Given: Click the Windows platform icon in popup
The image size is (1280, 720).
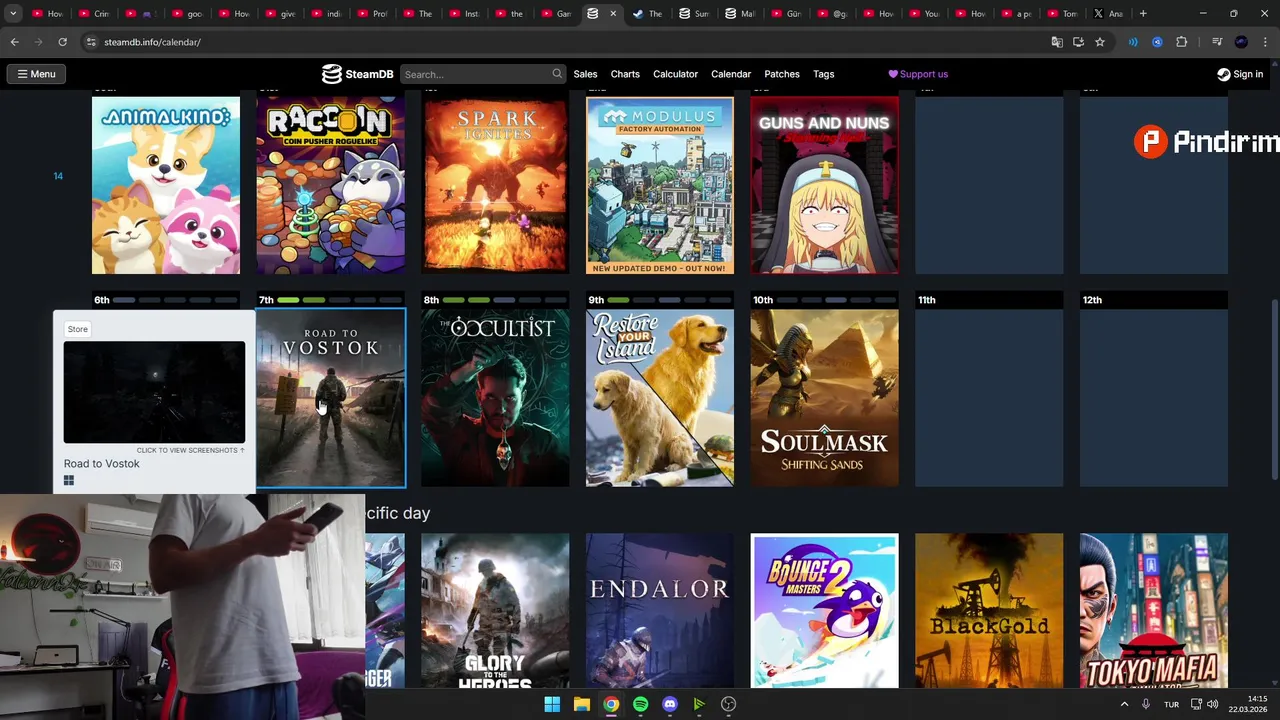Looking at the screenshot, I should 69,481.
